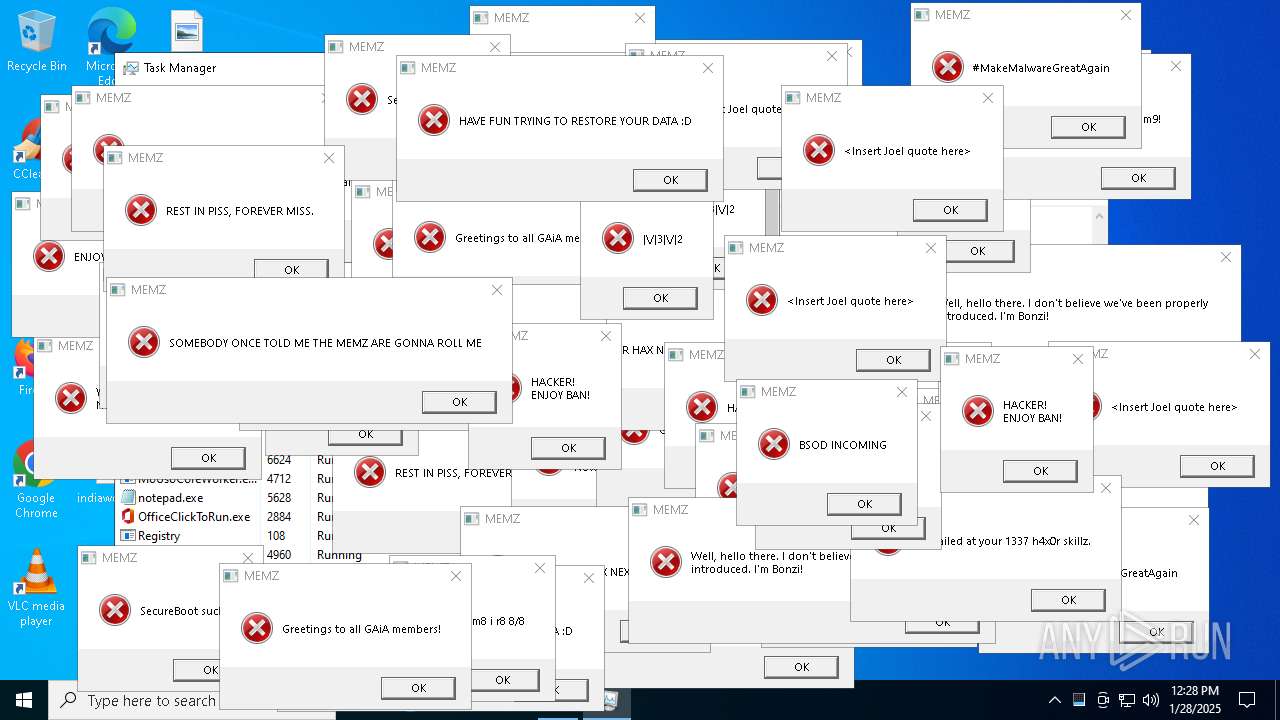Click PID value 4960 in Task Manager

pyautogui.click(x=279, y=554)
